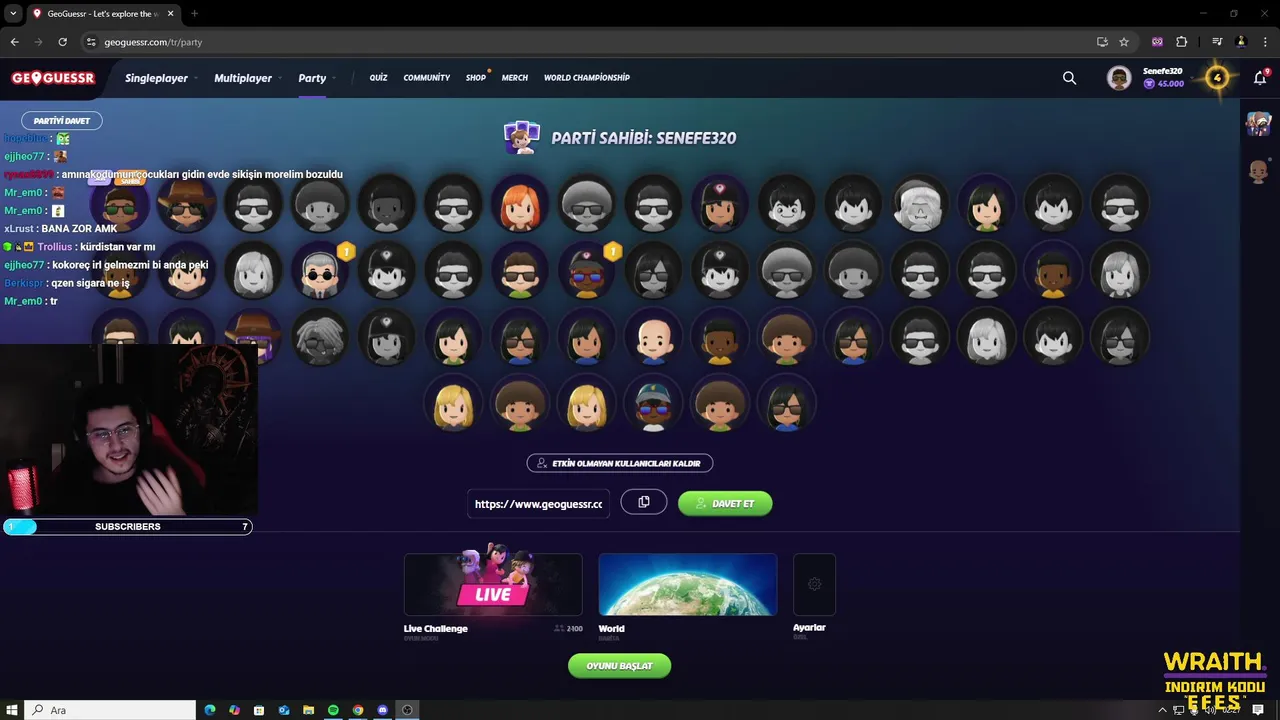The height and width of the screenshot is (720, 1280).
Task: Open the tab search dropdown
Action: [x=13, y=14]
